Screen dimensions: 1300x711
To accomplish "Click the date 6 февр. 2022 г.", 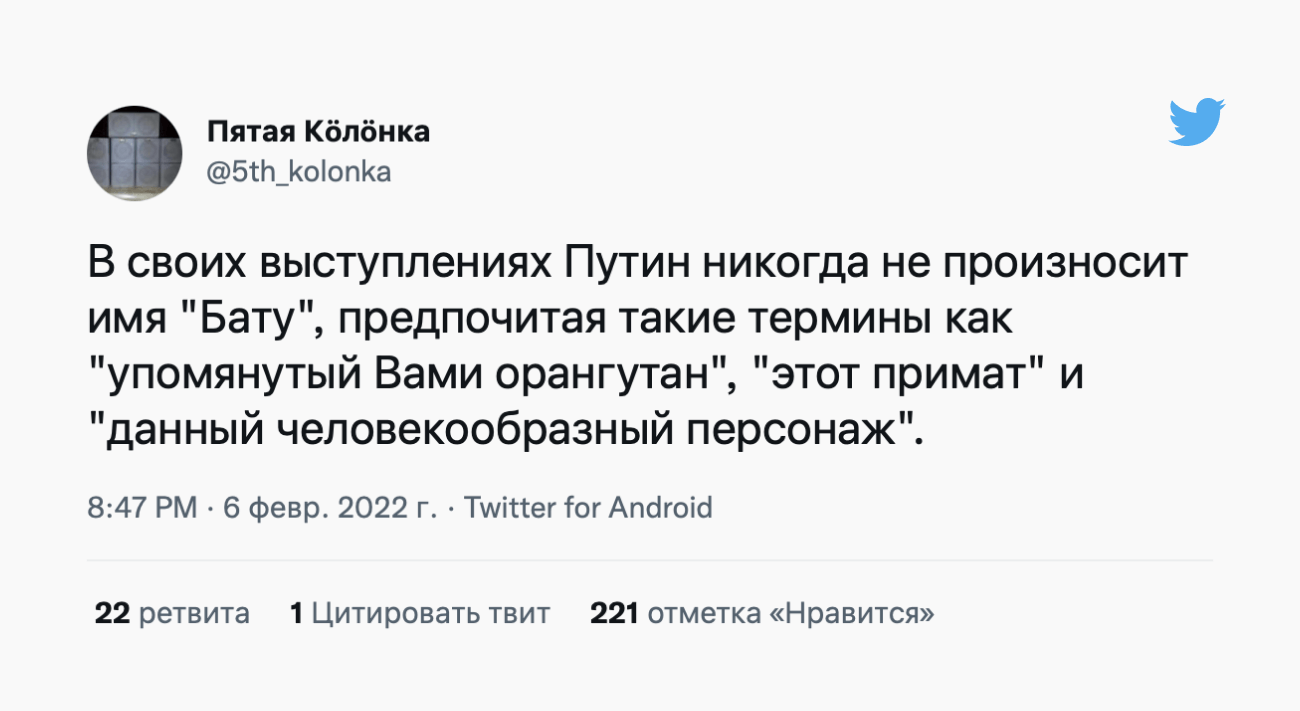I will (x=331, y=508).
